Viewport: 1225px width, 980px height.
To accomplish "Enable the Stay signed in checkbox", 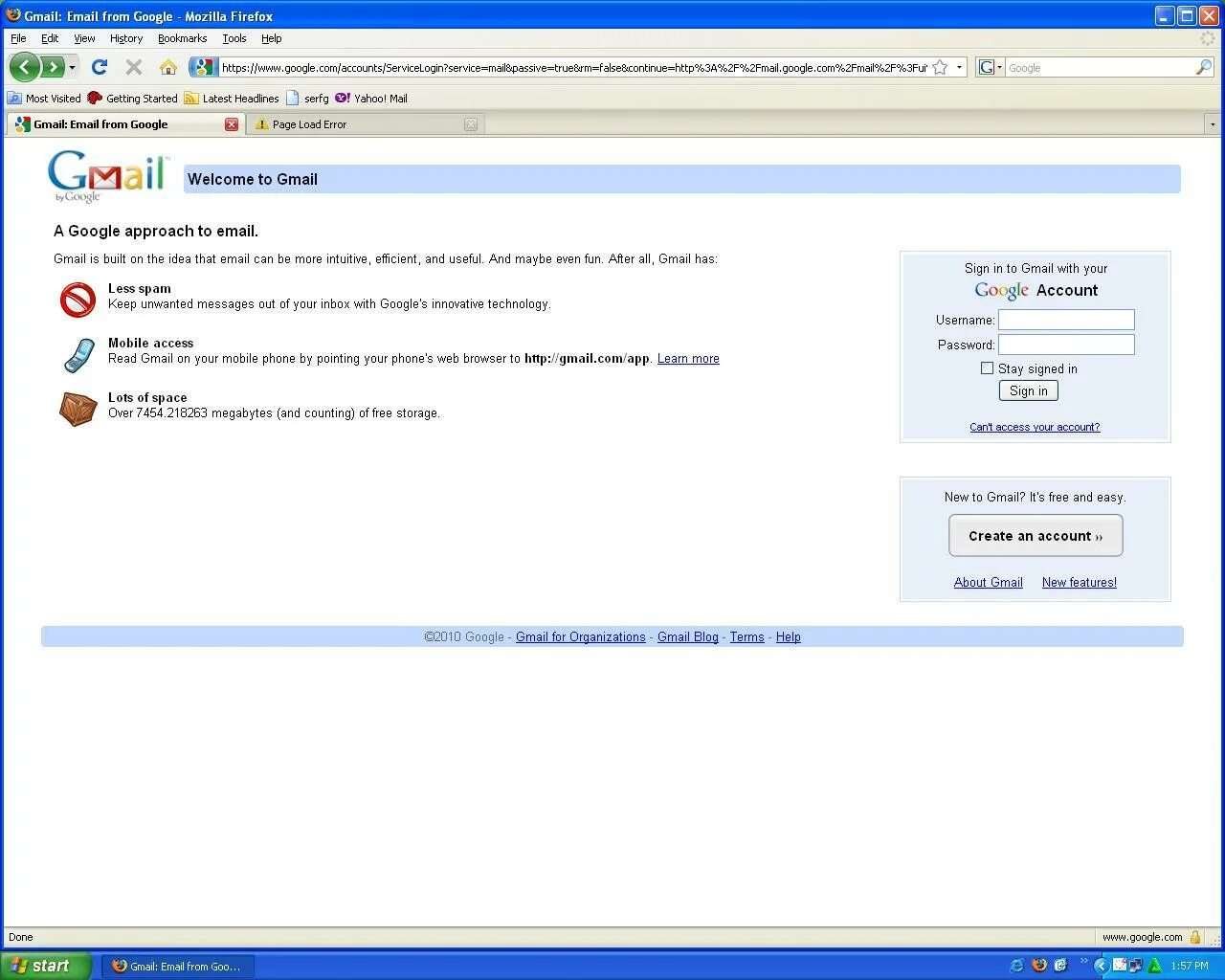I will (987, 368).
